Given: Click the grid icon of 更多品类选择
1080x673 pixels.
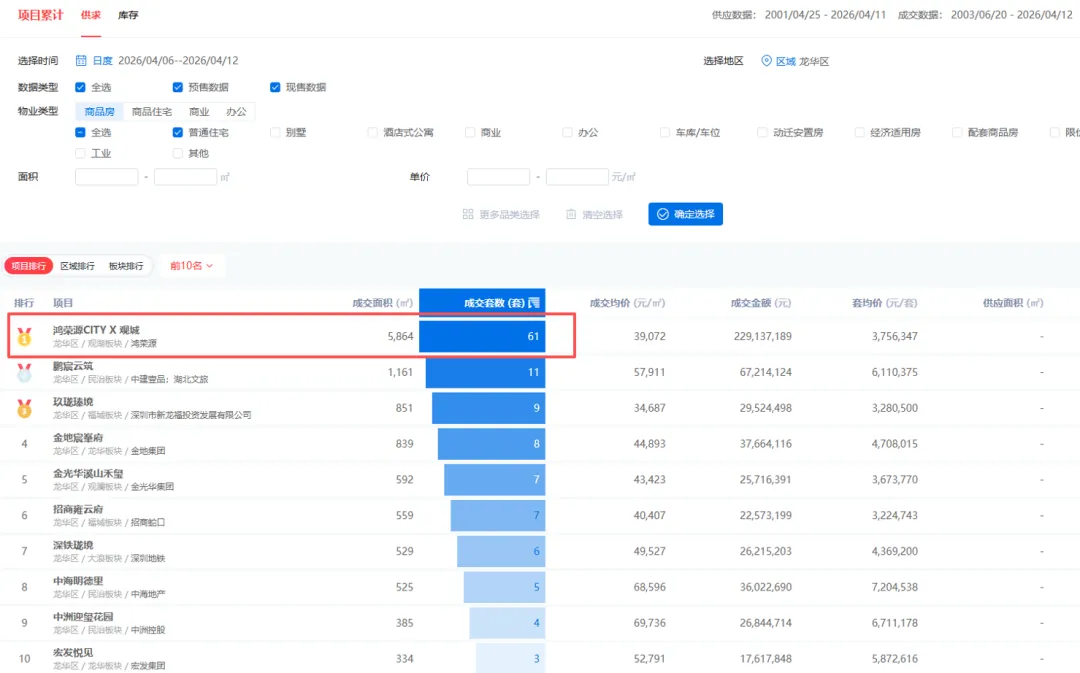Looking at the screenshot, I should [468, 214].
